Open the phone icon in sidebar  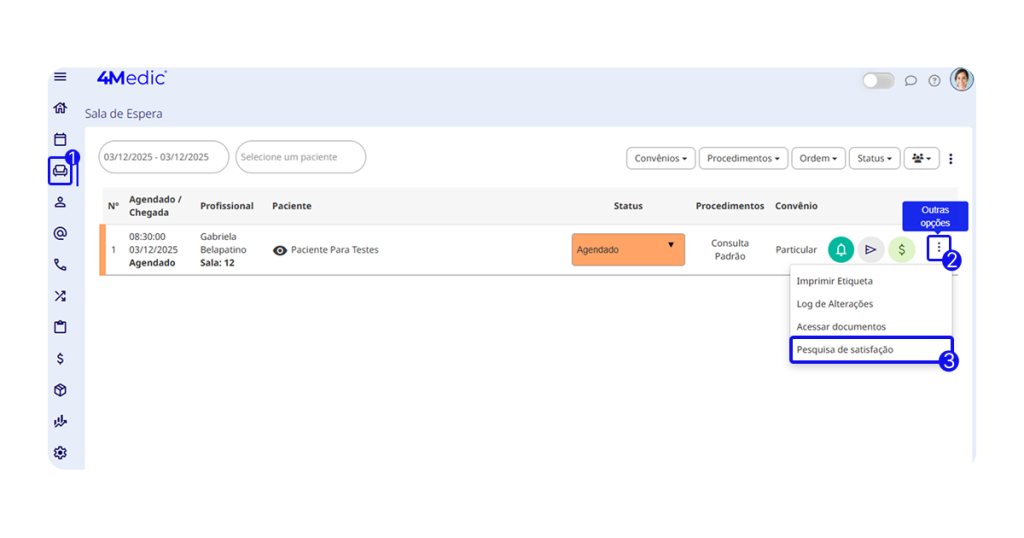click(x=60, y=265)
